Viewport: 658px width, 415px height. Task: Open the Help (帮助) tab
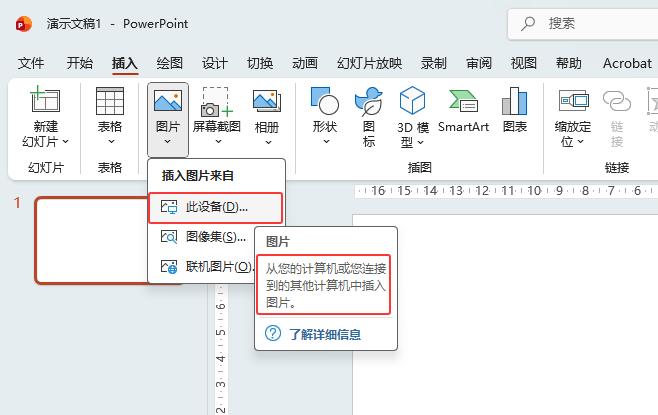click(x=569, y=63)
